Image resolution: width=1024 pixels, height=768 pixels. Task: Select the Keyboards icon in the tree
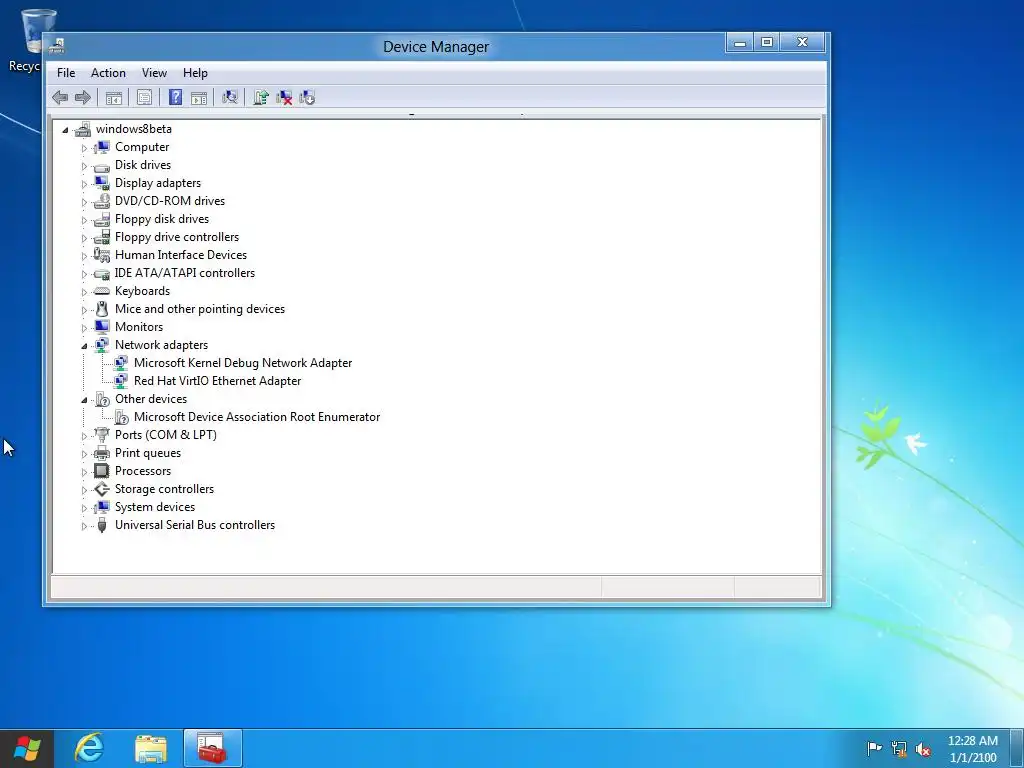tap(102, 291)
